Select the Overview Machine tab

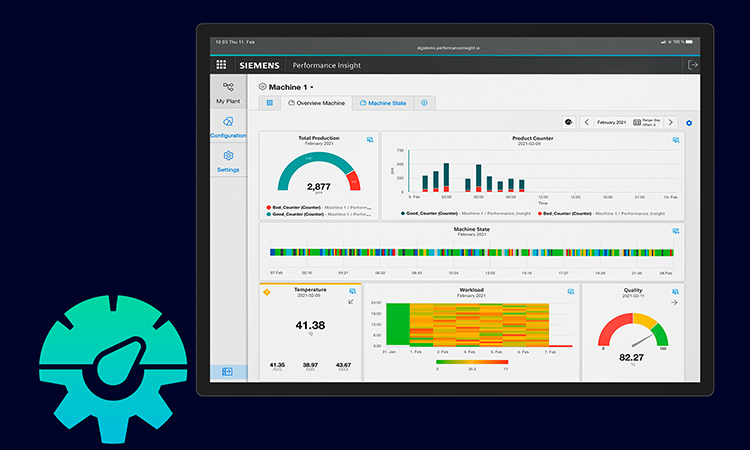317,103
